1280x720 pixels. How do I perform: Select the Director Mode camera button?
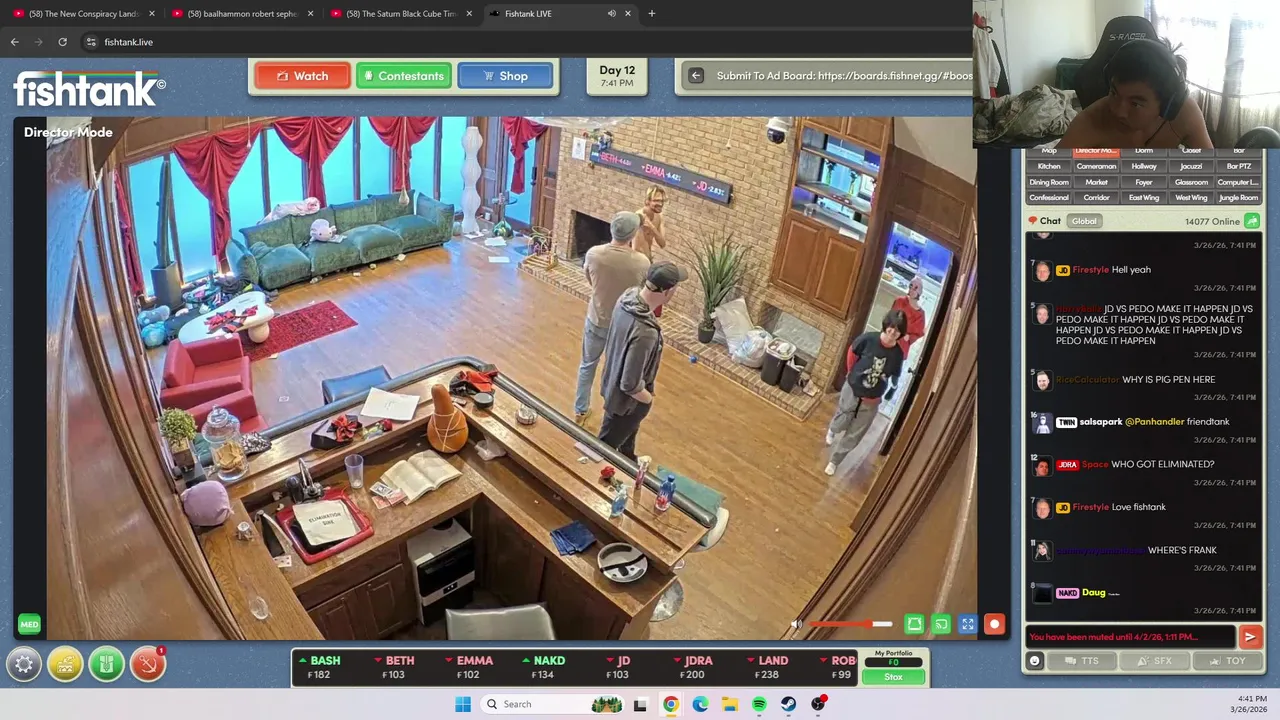[x=1096, y=151]
